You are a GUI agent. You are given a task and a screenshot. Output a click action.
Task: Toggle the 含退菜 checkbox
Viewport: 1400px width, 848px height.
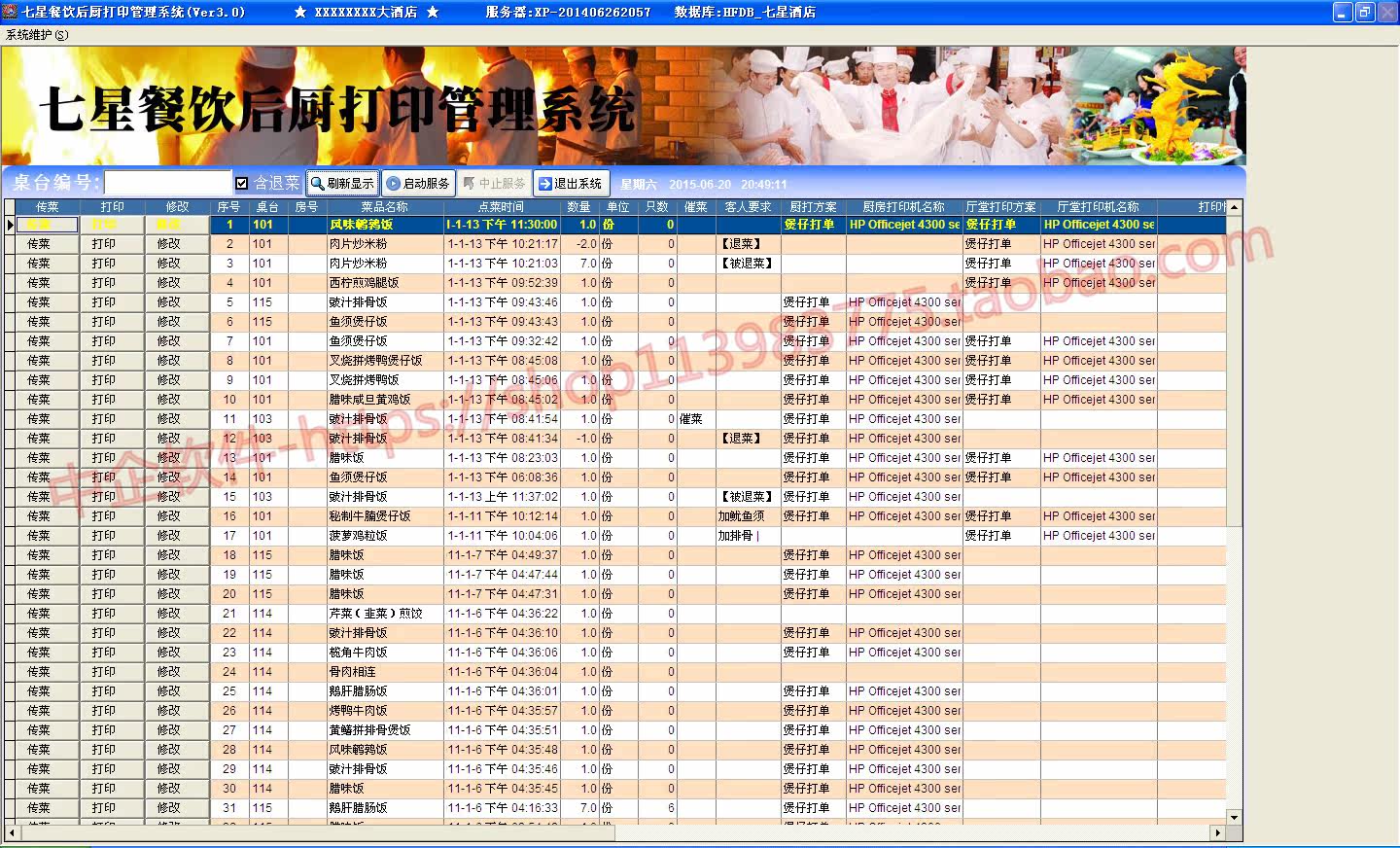click(x=242, y=183)
